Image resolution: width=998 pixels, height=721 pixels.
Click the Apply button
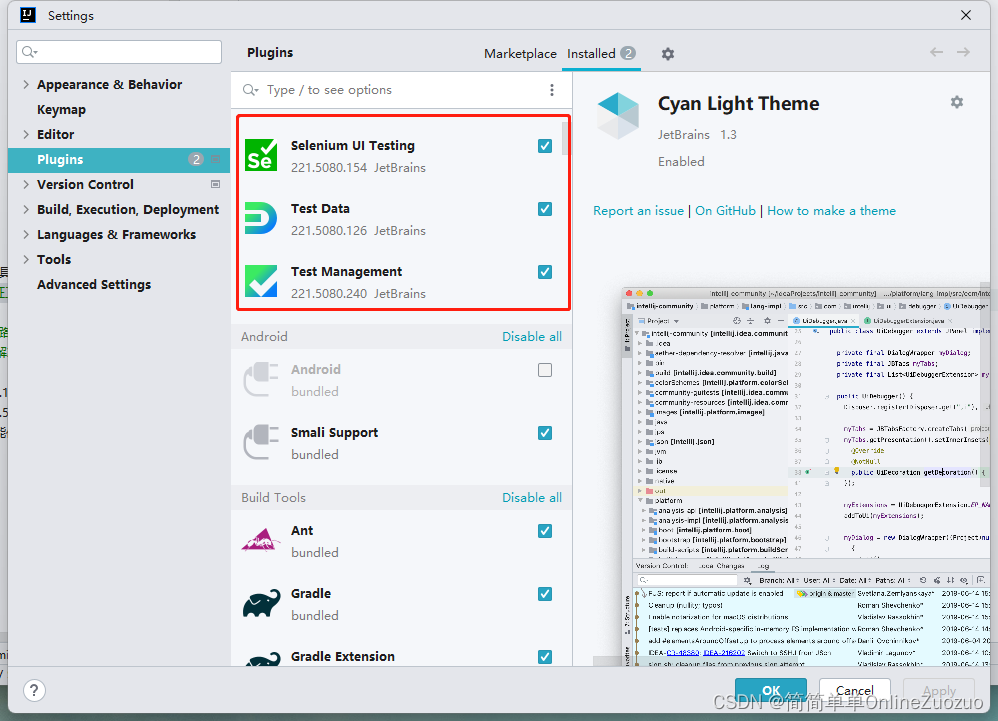939,690
